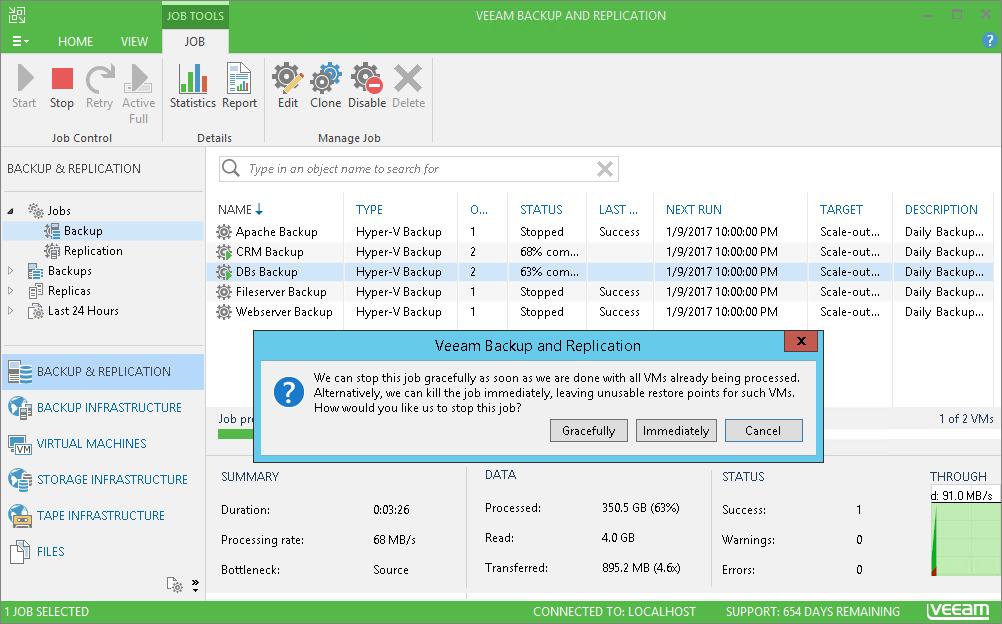Click the Veeam logo in status bar

click(x=958, y=611)
